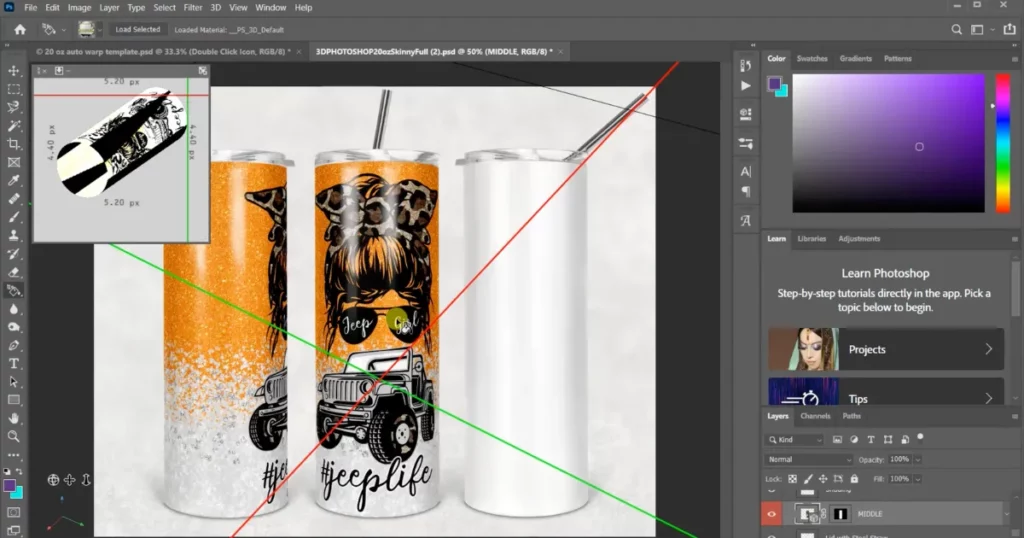Click the Load Selected button
The image size is (1024, 538).
(138, 29)
